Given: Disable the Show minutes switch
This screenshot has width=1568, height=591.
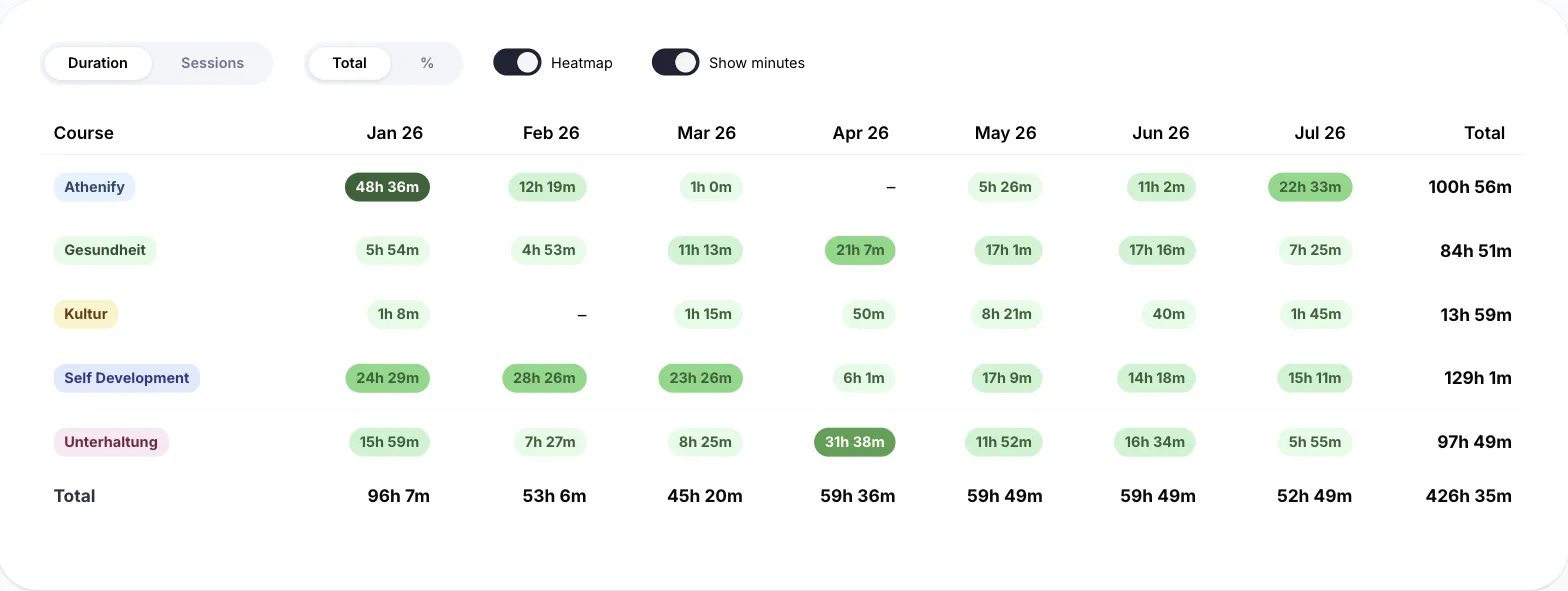Looking at the screenshot, I should (676, 63).
